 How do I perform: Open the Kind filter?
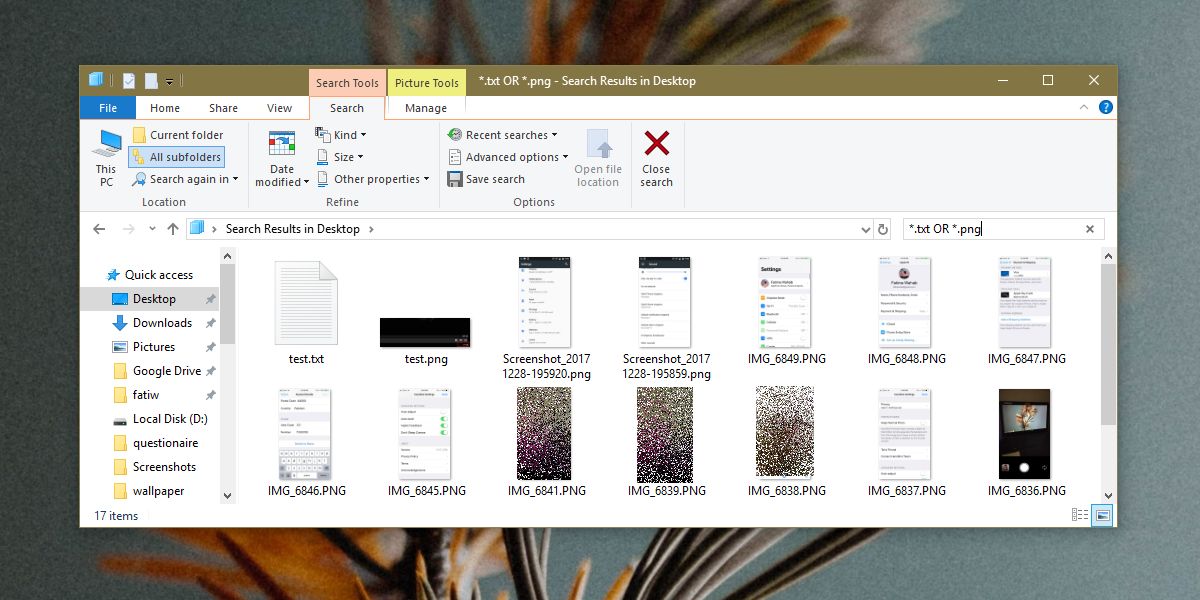pyautogui.click(x=340, y=134)
